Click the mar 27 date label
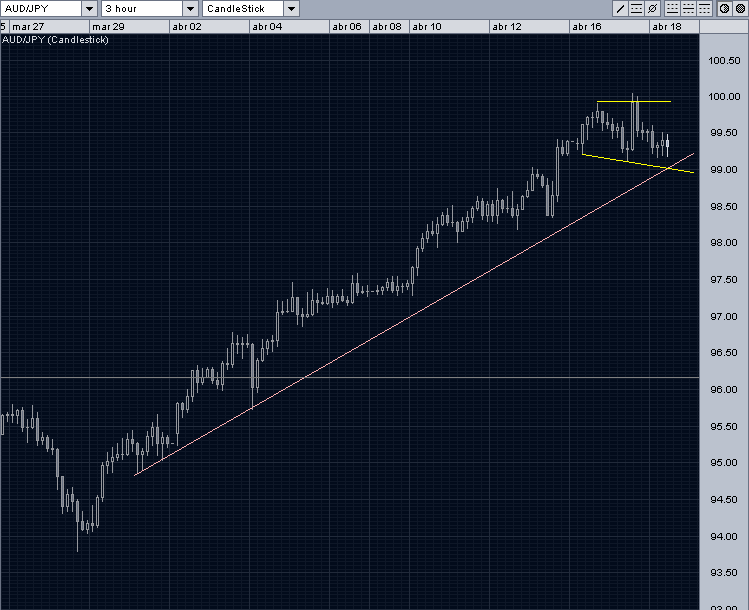This screenshot has height=610, width=749. click(x=28, y=27)
